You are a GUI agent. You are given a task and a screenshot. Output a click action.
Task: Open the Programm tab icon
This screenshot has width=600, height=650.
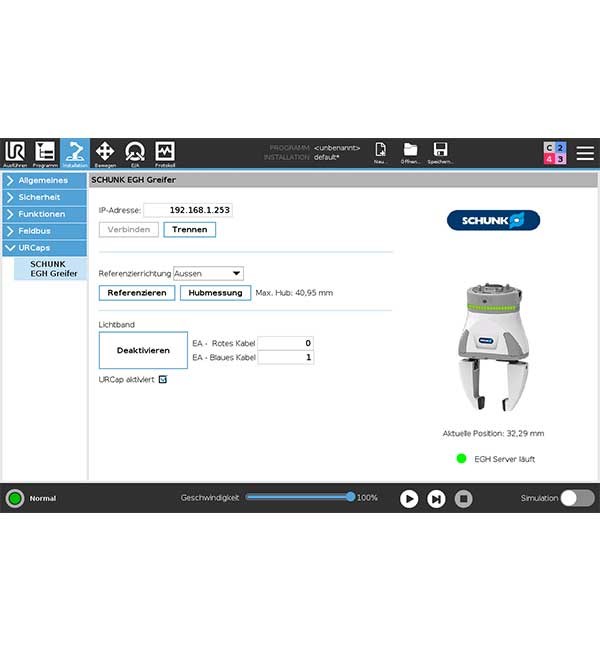click(x=45, y=153)
